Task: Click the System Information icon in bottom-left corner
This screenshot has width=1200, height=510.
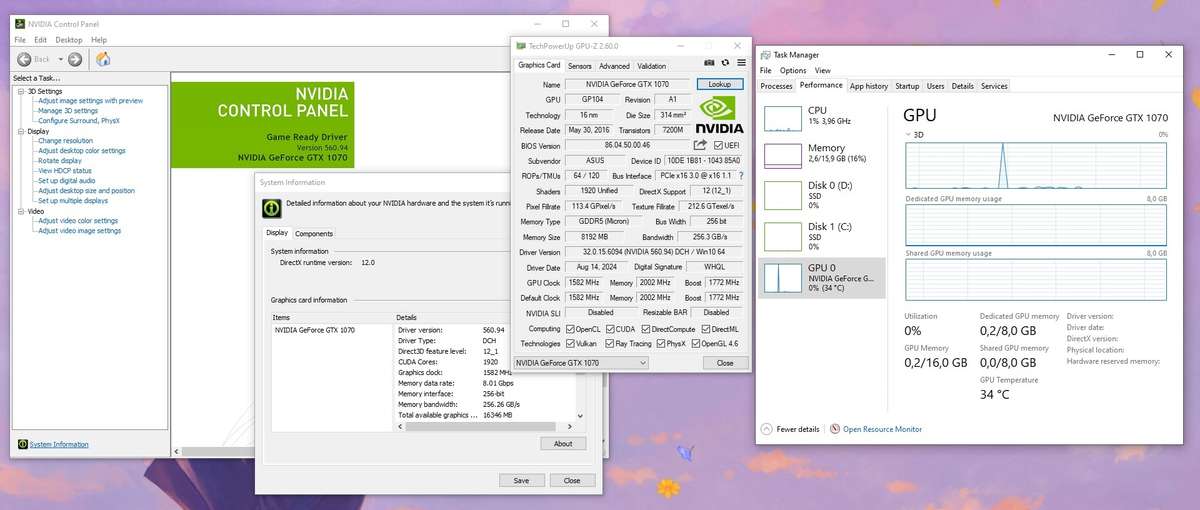Action: [x=22, y=444]
